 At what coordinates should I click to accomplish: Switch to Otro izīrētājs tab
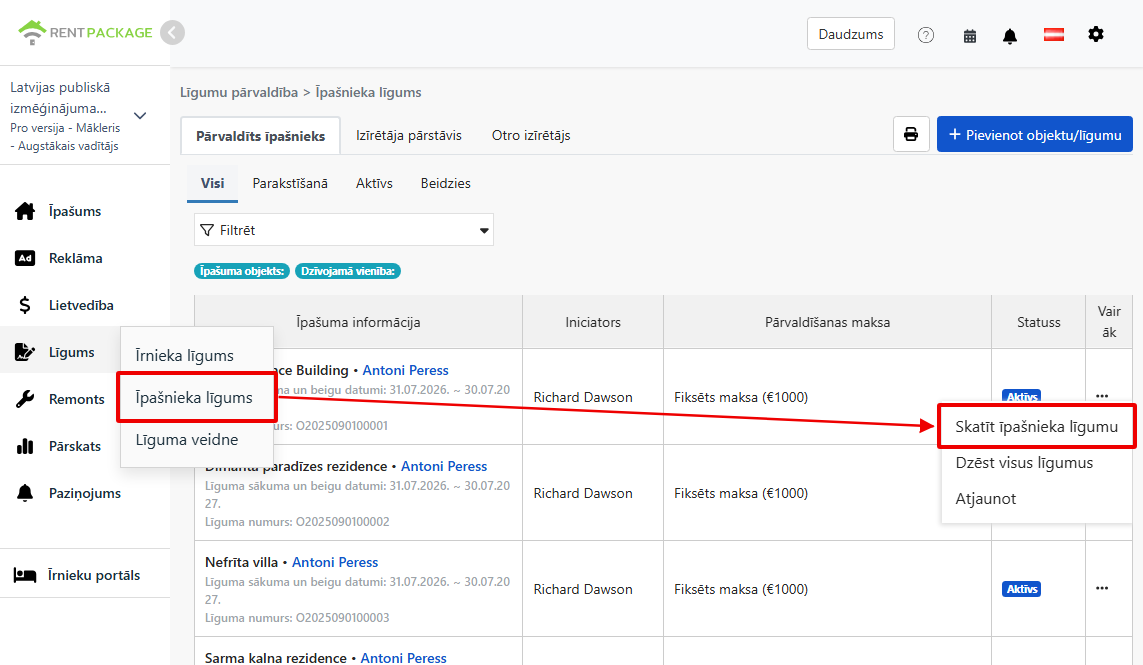531,136
